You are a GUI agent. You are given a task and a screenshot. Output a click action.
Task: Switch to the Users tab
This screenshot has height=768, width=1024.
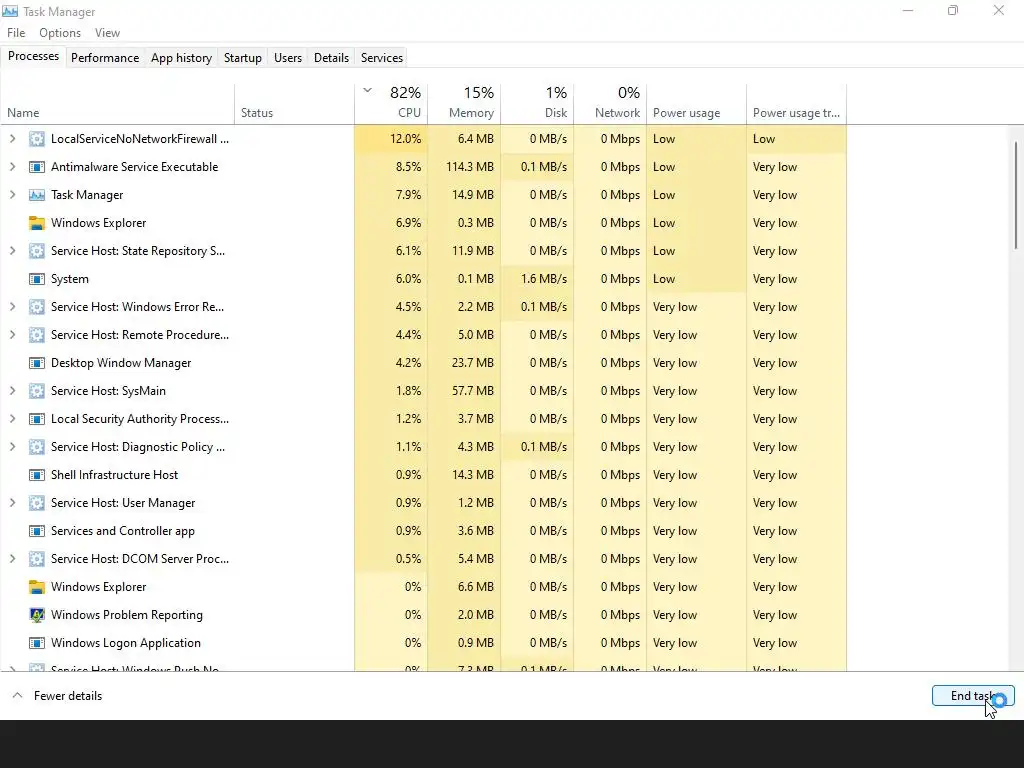(288, 57)
